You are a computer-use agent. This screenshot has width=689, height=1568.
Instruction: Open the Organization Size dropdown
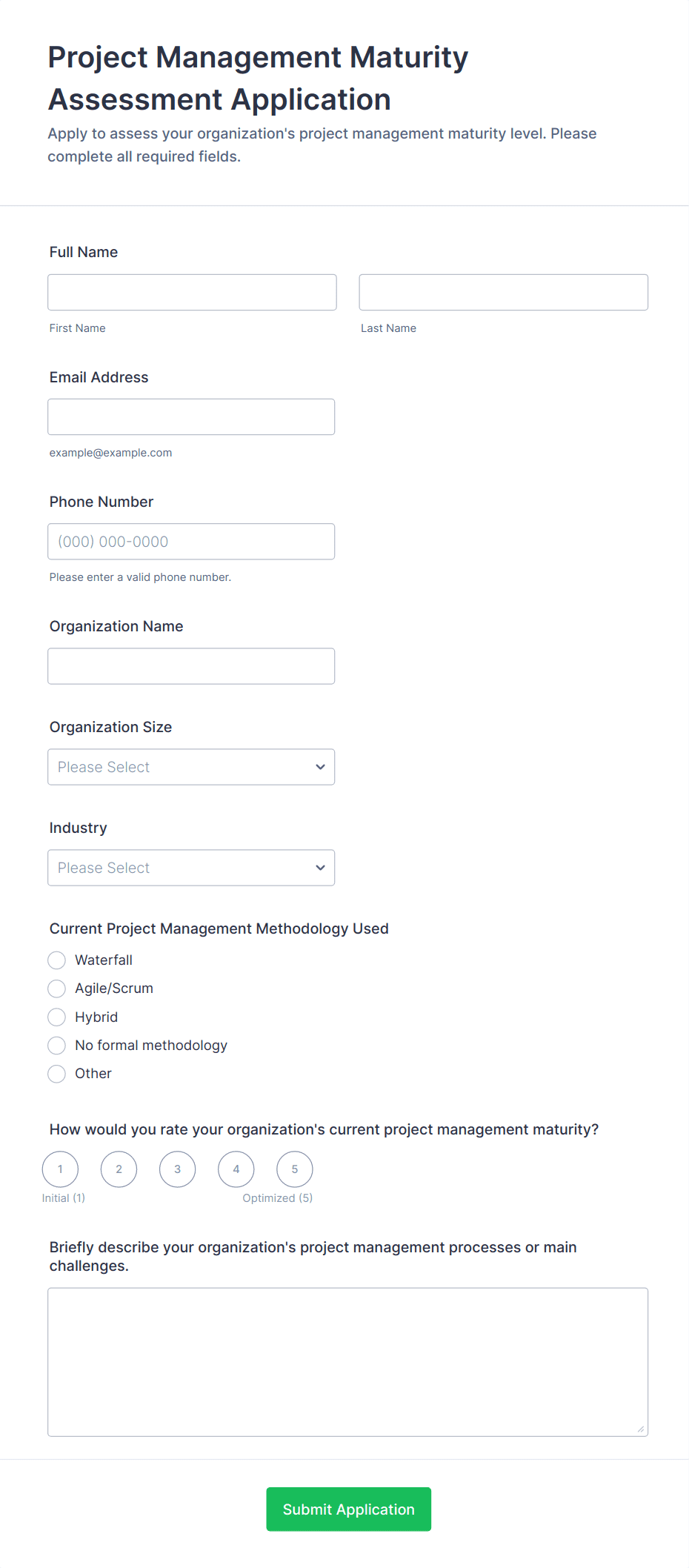(190, 767)
